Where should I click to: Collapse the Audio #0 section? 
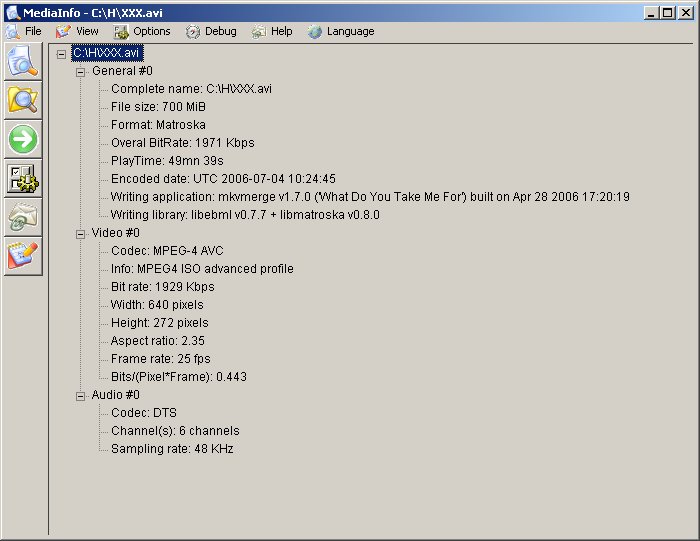pos(80,396)
